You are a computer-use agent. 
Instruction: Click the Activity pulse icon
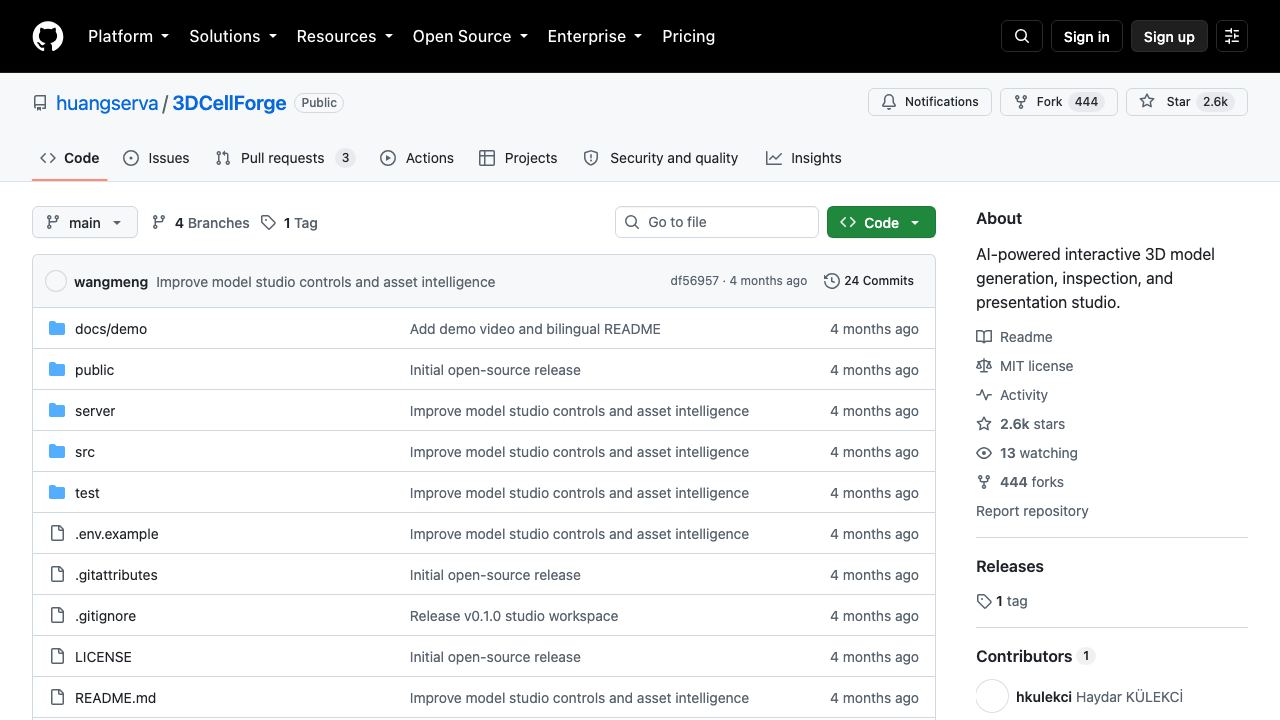[x=984, y=395]
